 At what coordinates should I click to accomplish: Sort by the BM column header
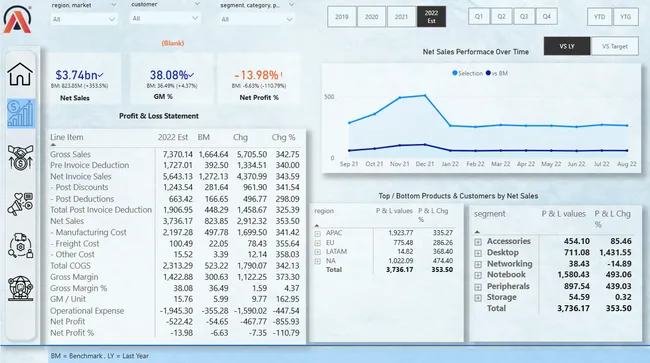pos(204,137)
